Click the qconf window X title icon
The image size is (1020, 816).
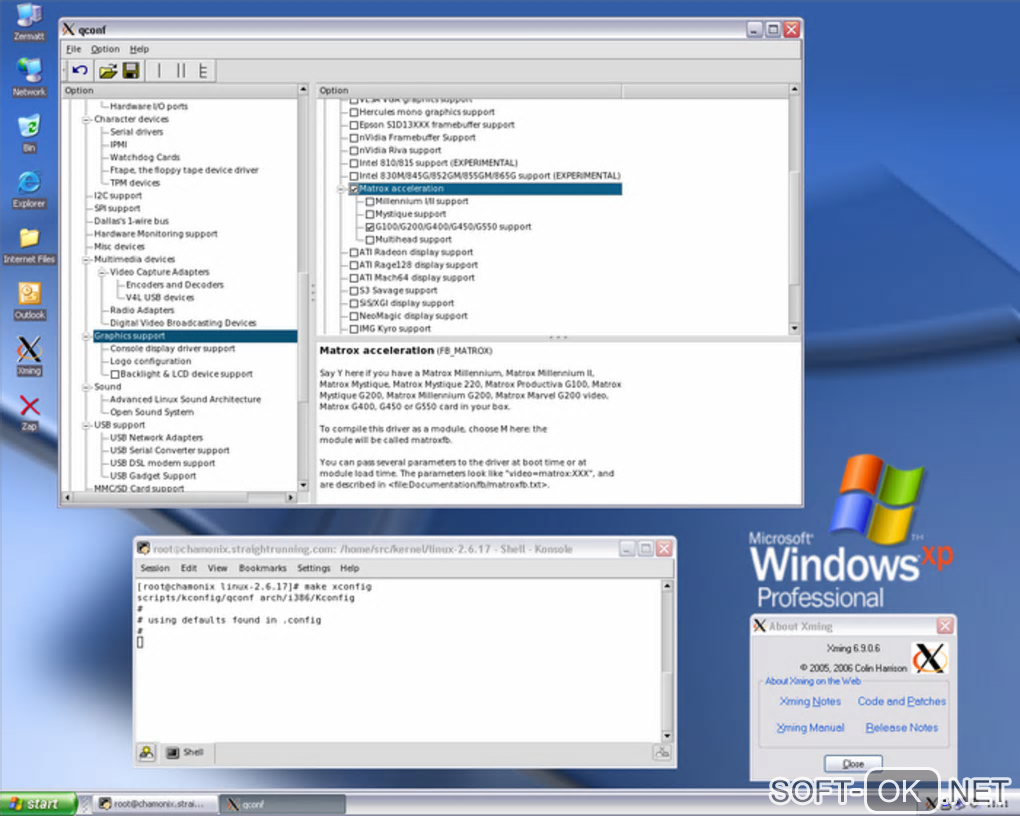click(68, 29)
